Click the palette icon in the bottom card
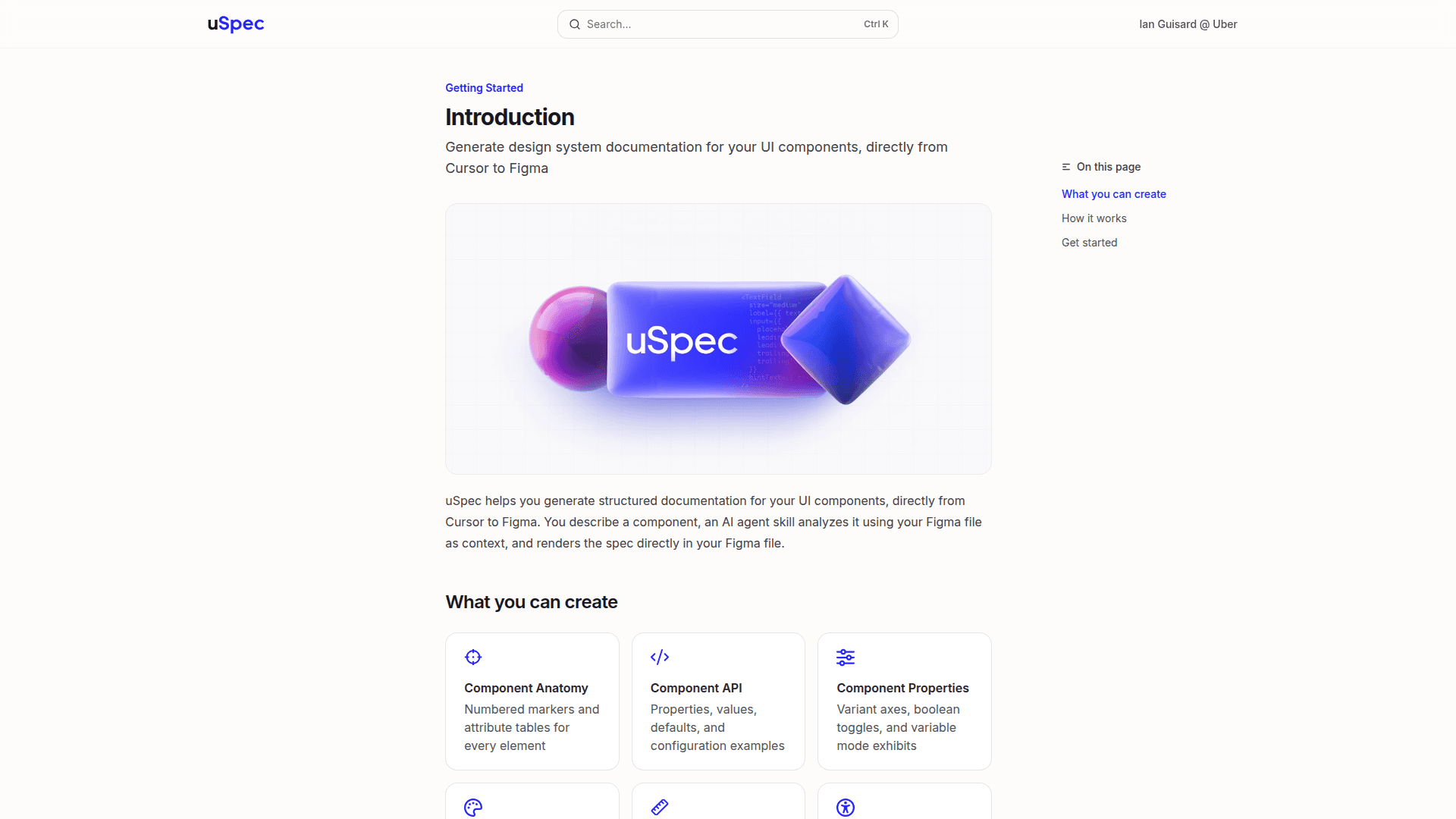This screenshot has height=819, width=1456. (x=472, y=807)
